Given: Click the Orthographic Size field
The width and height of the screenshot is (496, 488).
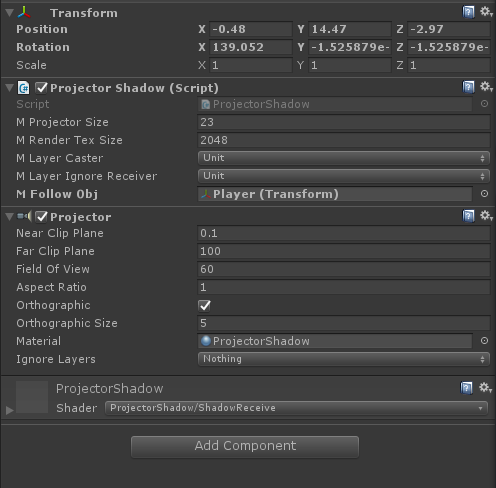Looking at the screenshot, I should point(344,323).
